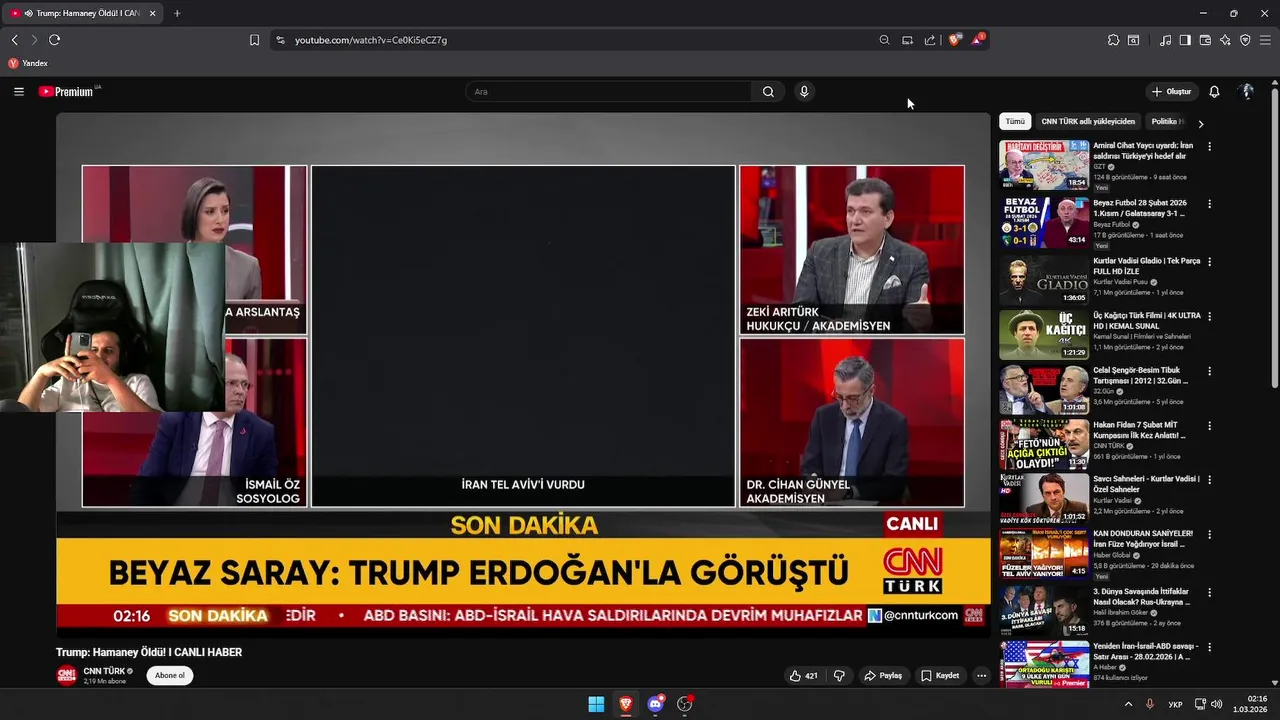
Task: Show more filter chips with right chevron
Action: tap(1201, 123)
